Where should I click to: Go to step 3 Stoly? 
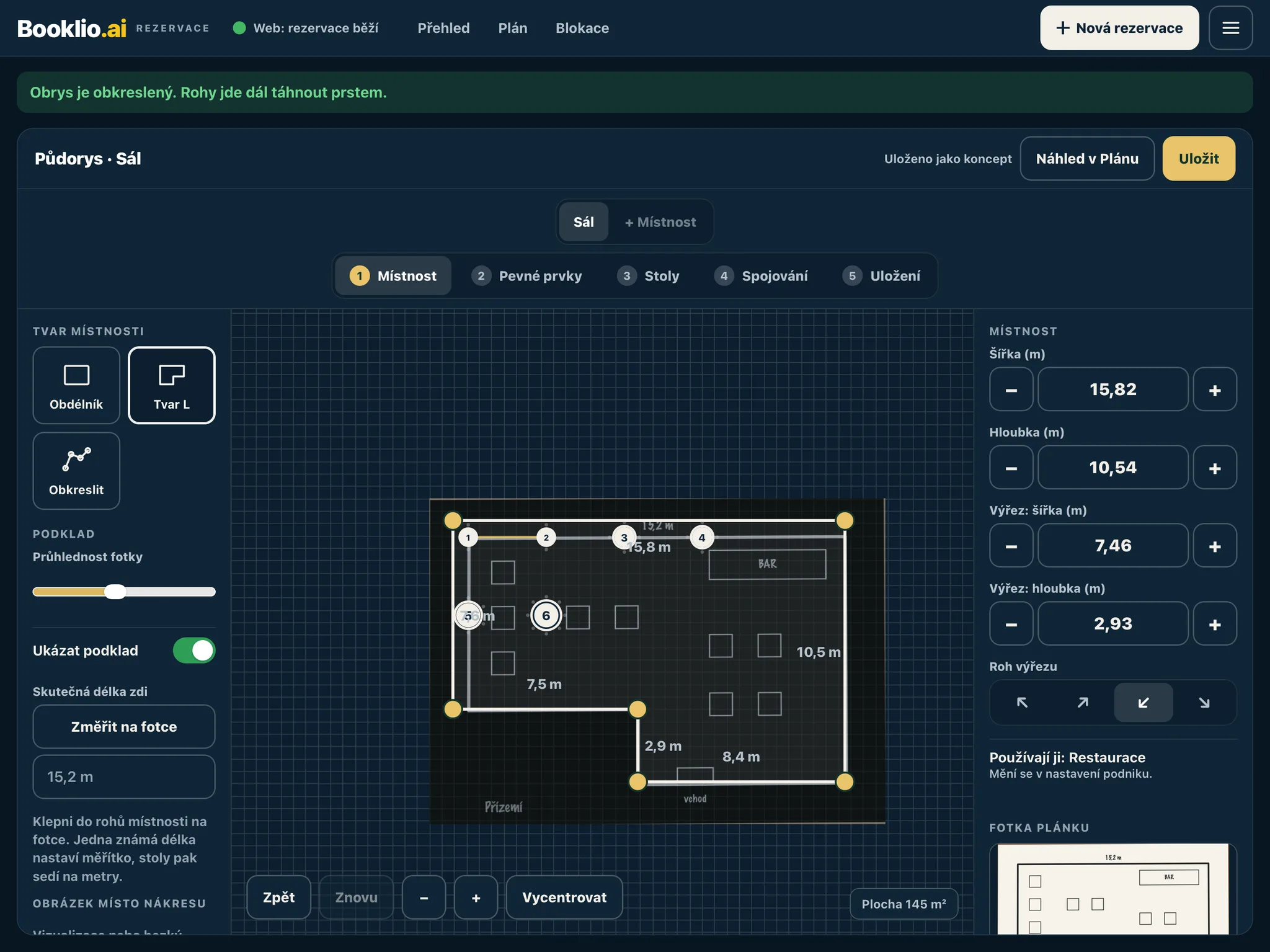[x=648, y=276]
